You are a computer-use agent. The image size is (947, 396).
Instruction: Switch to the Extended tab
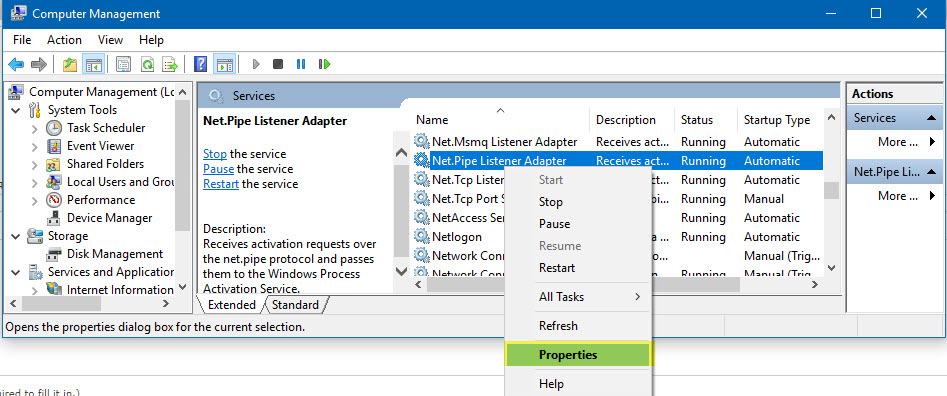(x=232, y=305)
